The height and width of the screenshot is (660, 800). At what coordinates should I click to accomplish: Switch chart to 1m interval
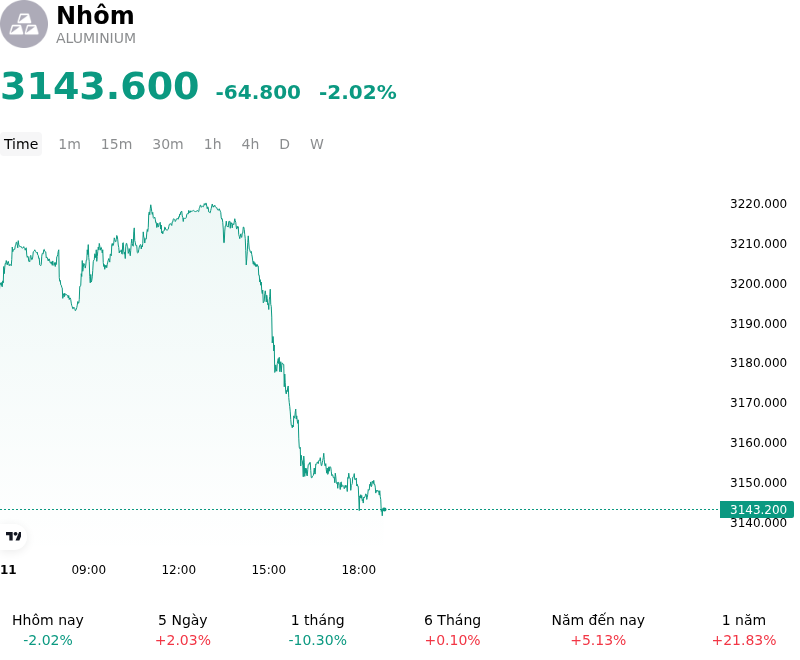coord(69,144)
